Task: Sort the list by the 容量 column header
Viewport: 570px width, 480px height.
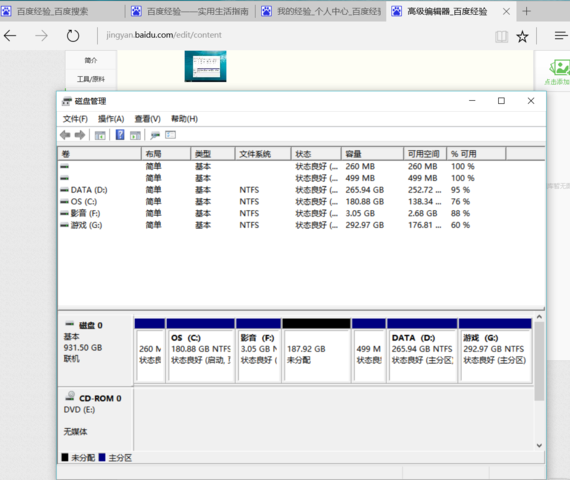Action: tap(372, 154)
